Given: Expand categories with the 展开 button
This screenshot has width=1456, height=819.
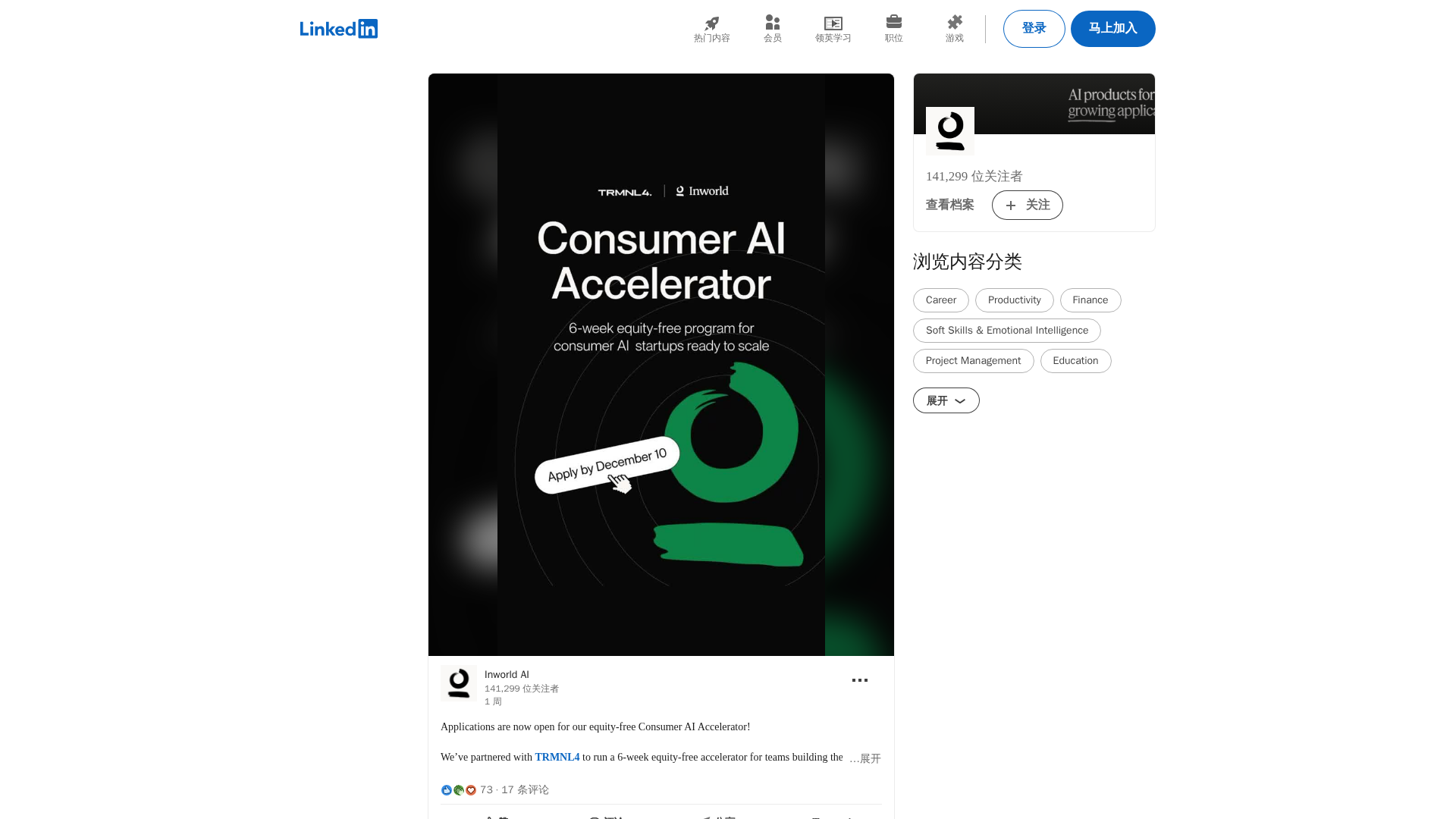Looking at the screenshot, I should (946, 400).
